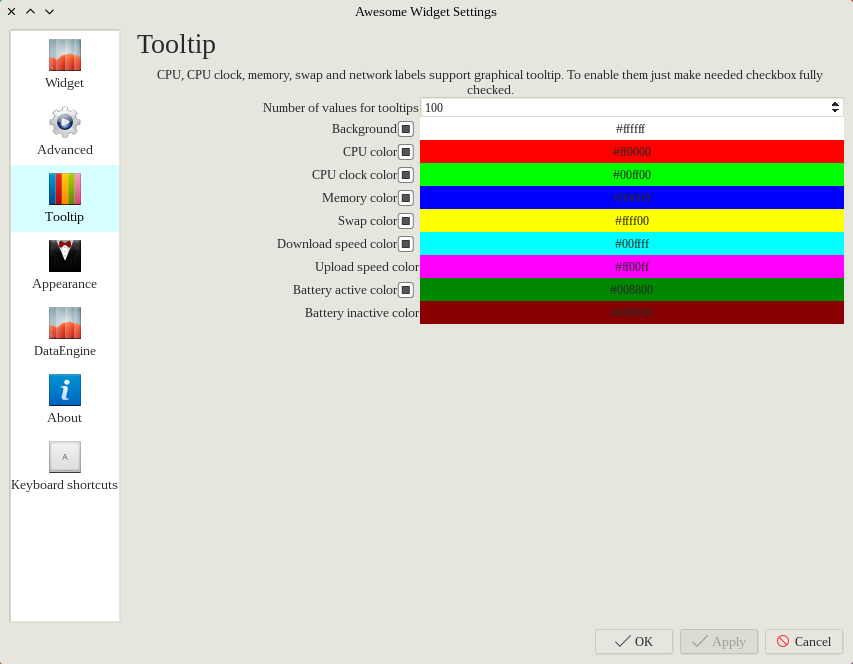Pick the yellow Swap color swatch
Image resolution: width=853 pixels, height=664 pixels.
coord(631,221)
